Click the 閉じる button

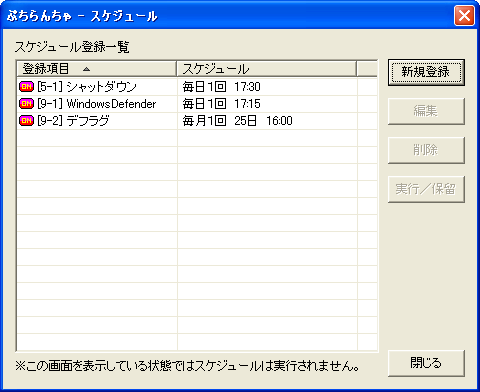426,363
